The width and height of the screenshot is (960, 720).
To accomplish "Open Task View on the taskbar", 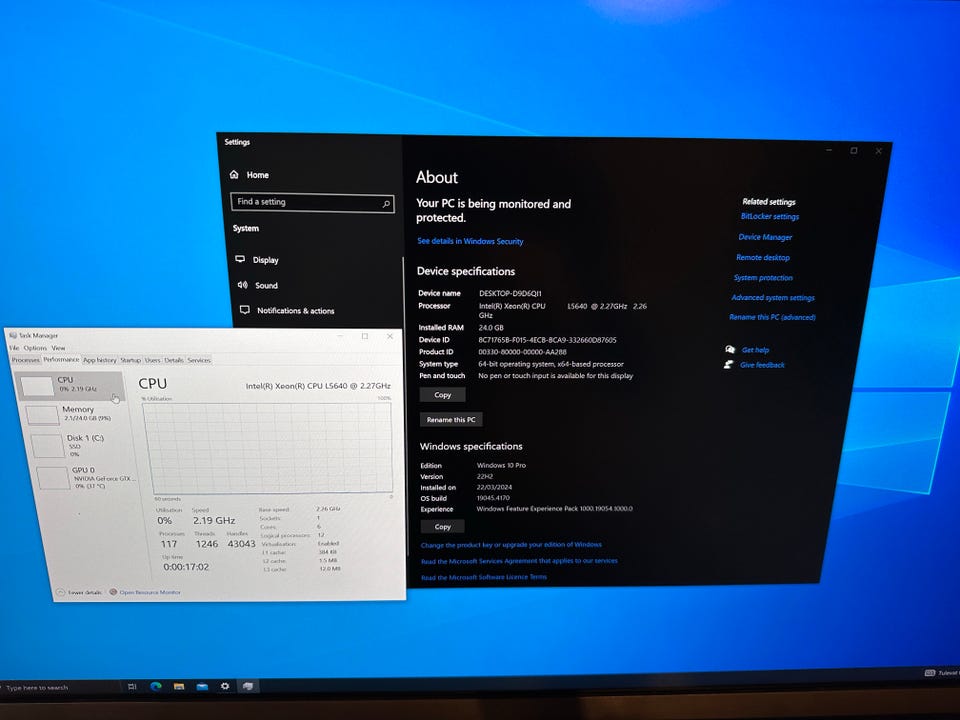I will (x=132, y=687).
